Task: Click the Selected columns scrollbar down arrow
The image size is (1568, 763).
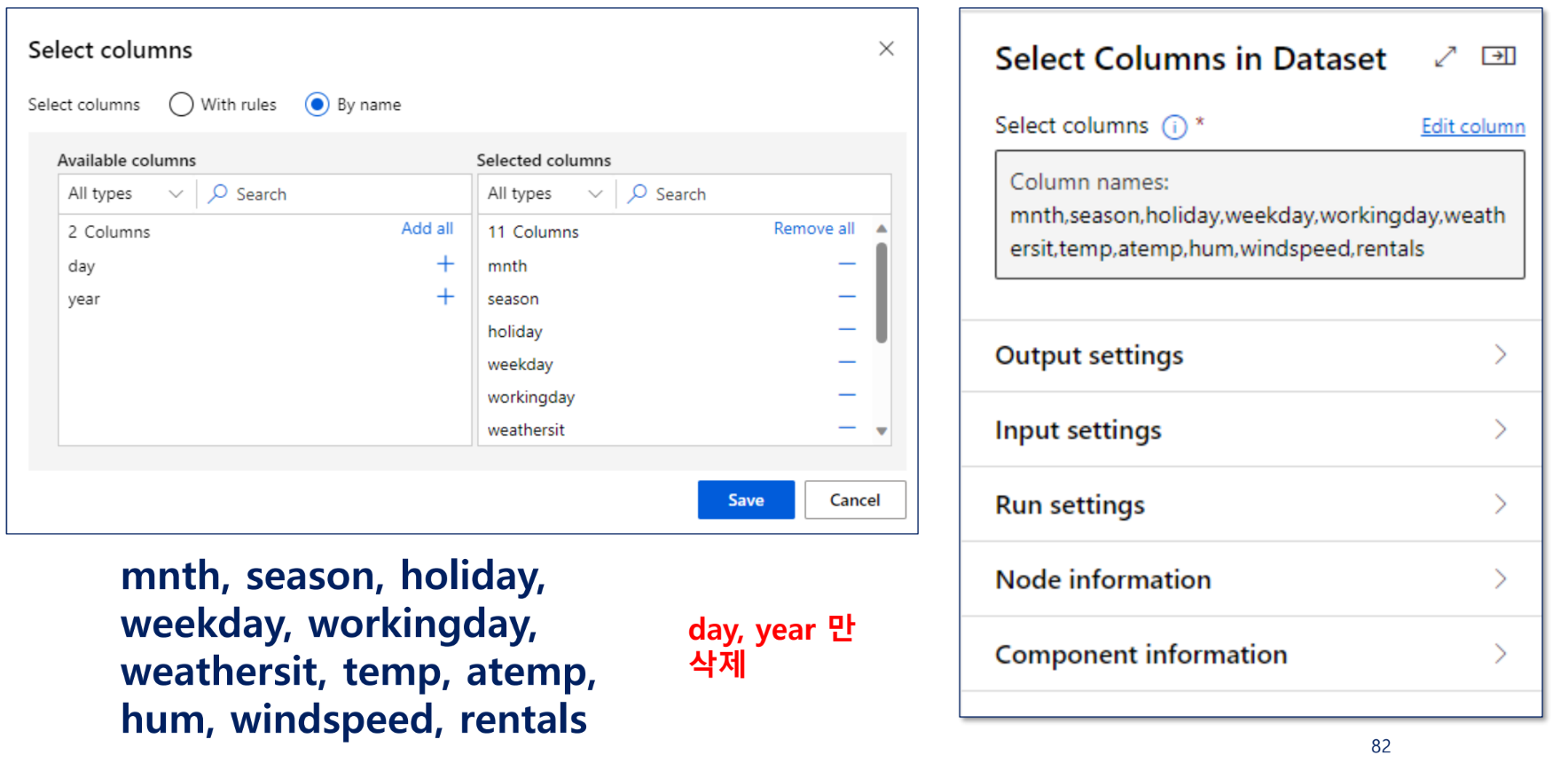Action: click(x=882, y=431)
